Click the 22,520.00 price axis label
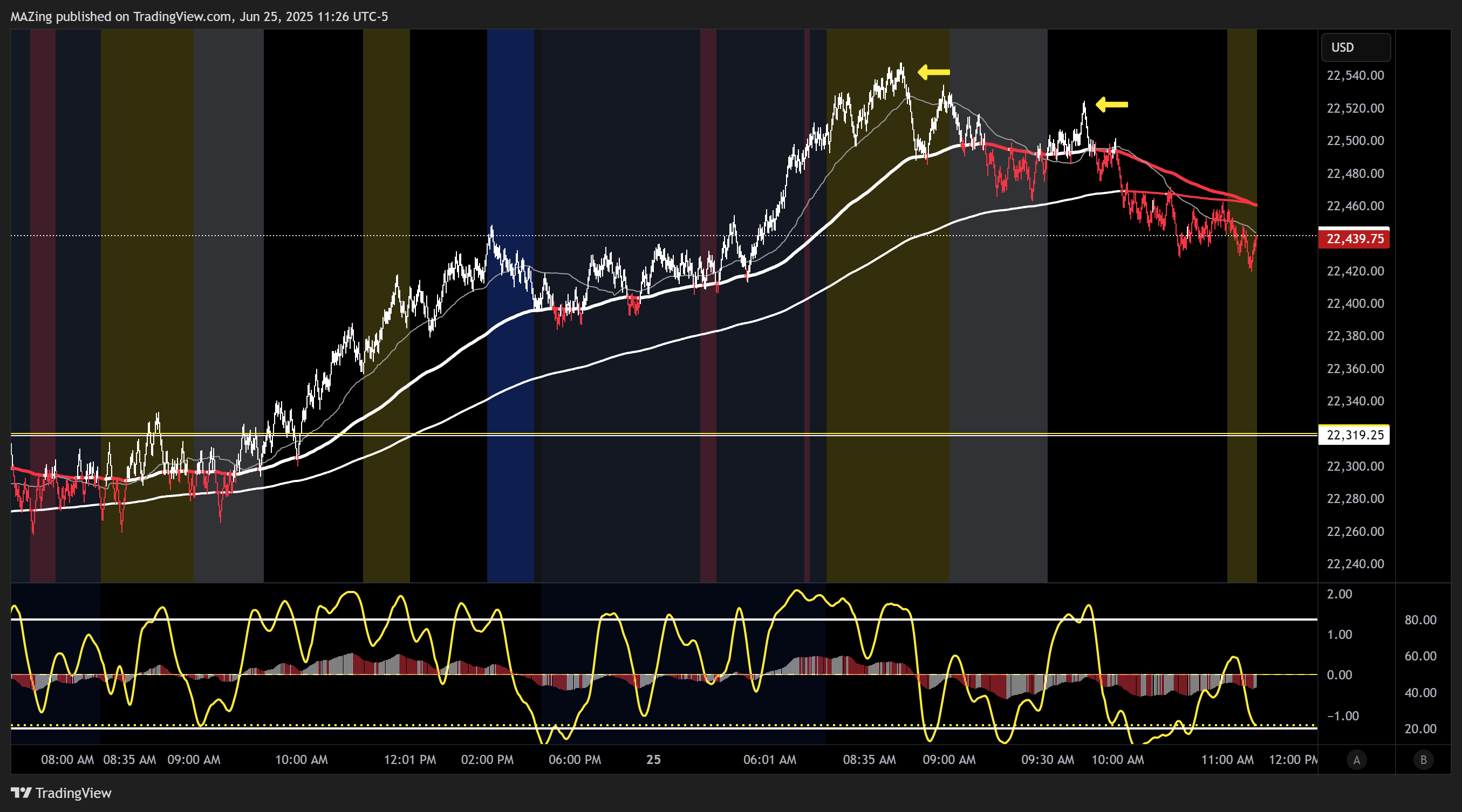 click(1355, 108)
